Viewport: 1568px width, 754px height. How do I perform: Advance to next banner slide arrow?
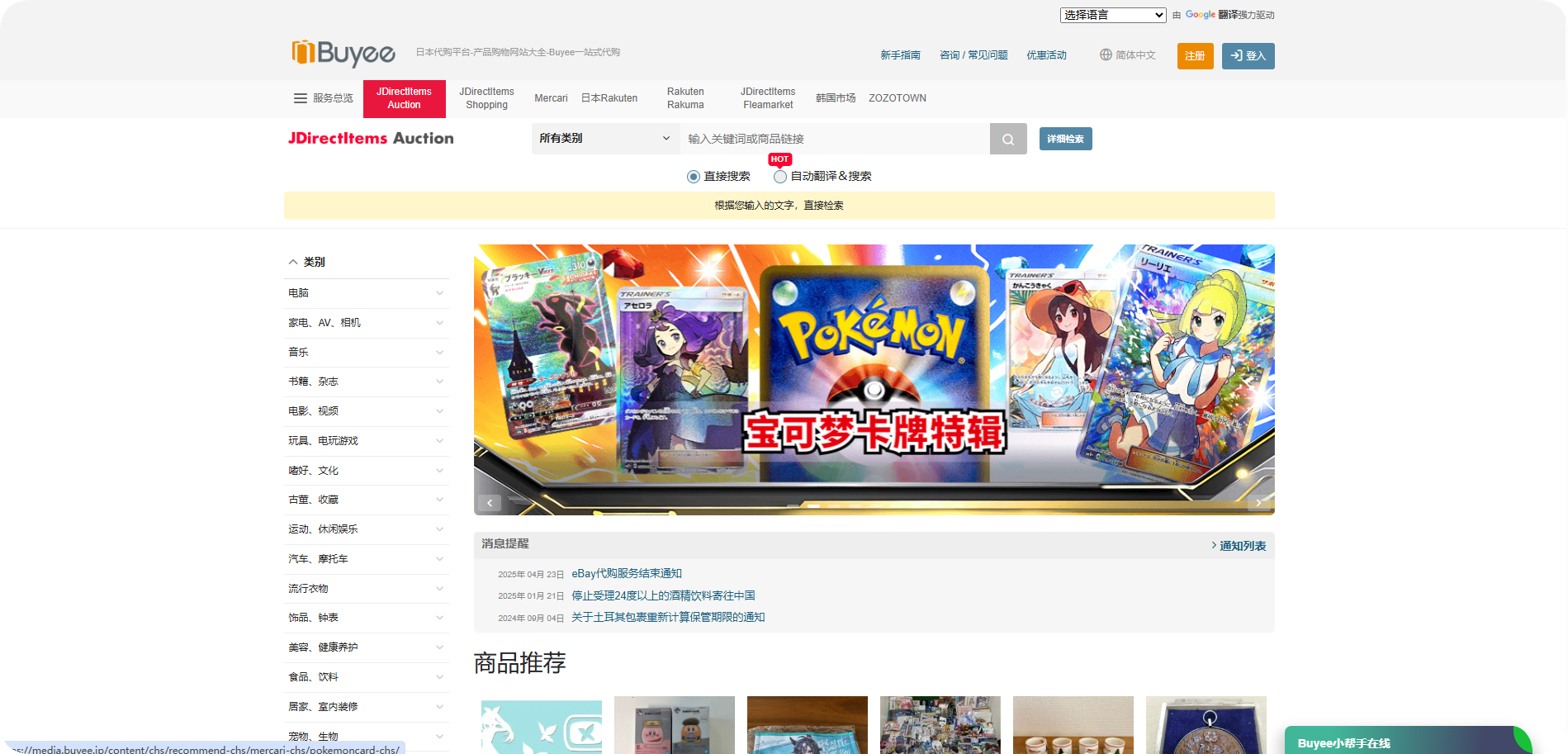pyautogui.click(x=1258, y=503)
